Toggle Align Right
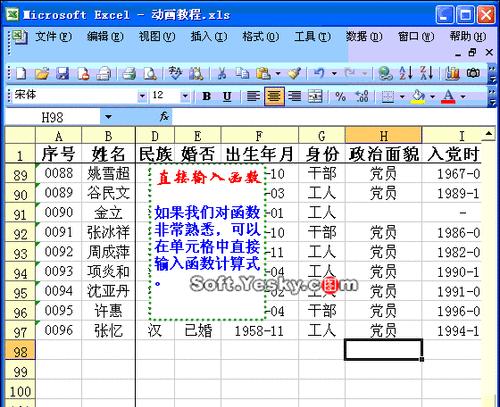Image resolution: width=500 pixels, height=407 pixels. coord(295,97)
